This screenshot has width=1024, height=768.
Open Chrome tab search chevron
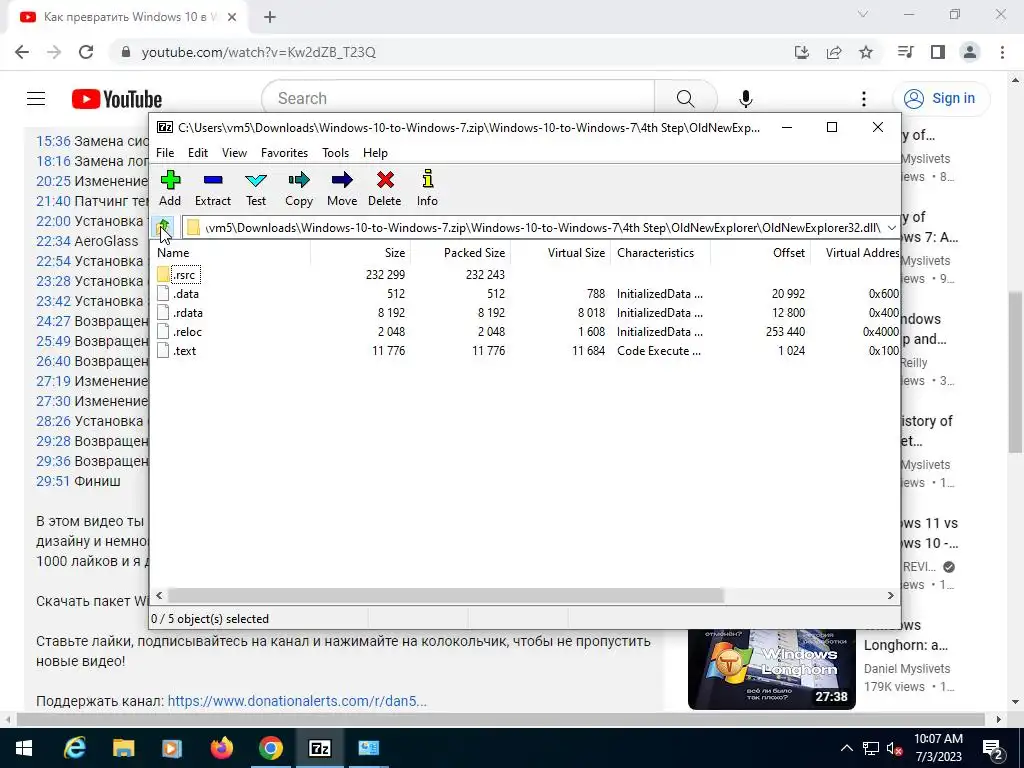click(863, 14)
